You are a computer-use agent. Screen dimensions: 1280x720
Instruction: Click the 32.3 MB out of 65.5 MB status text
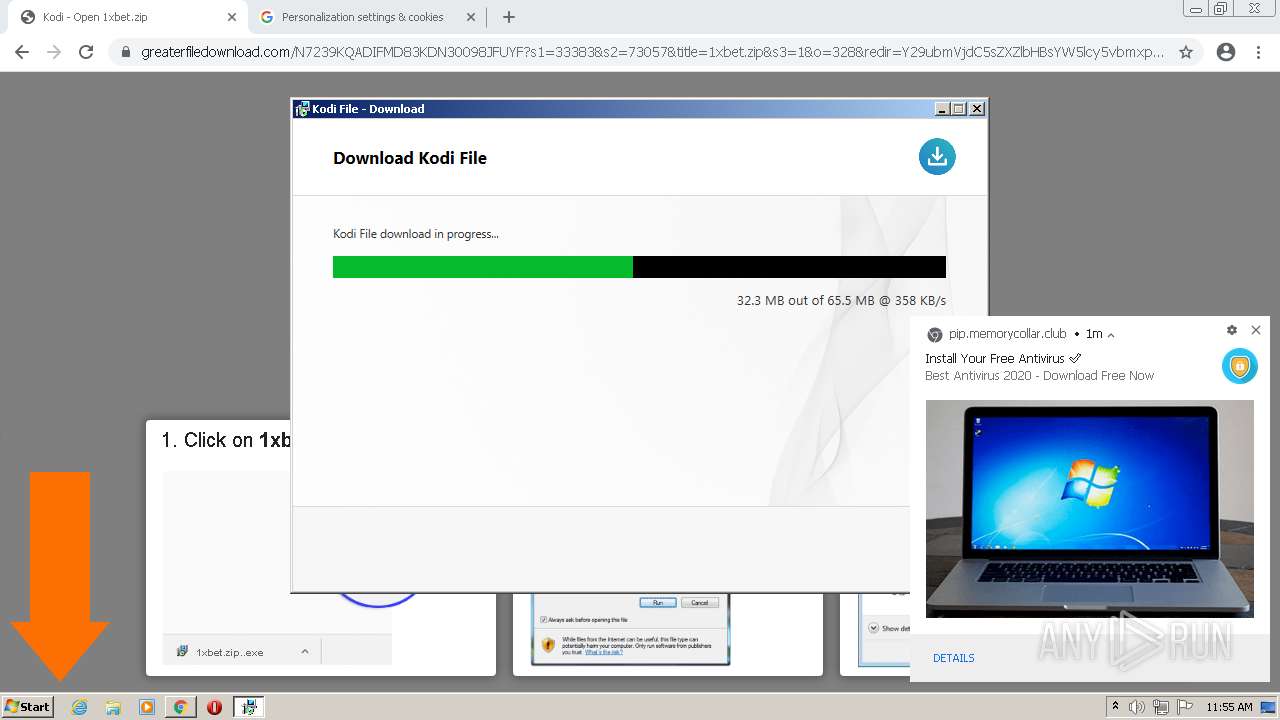pos(841,300)
